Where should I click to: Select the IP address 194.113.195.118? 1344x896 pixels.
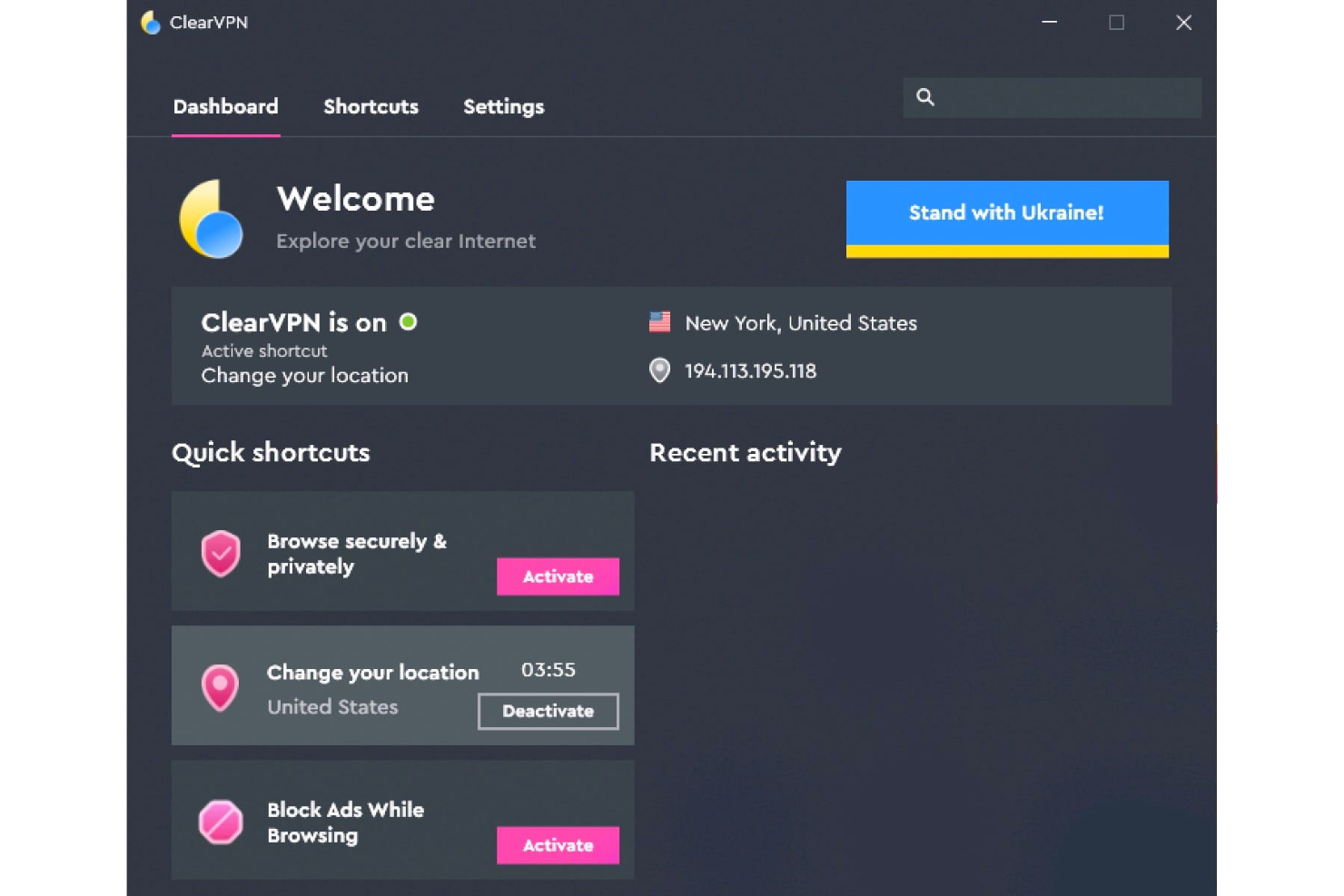750,371
